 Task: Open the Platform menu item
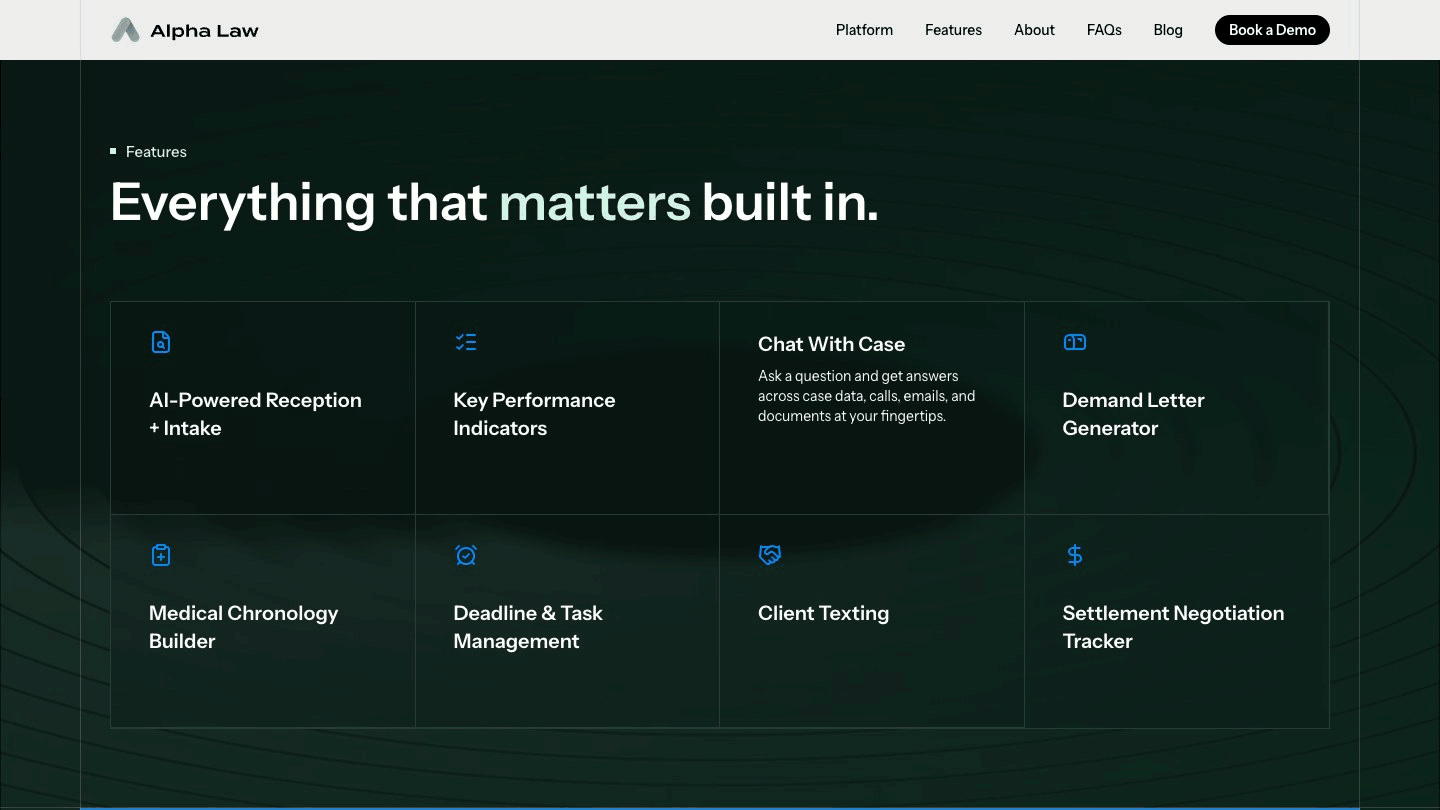click(x=864, y=30)
